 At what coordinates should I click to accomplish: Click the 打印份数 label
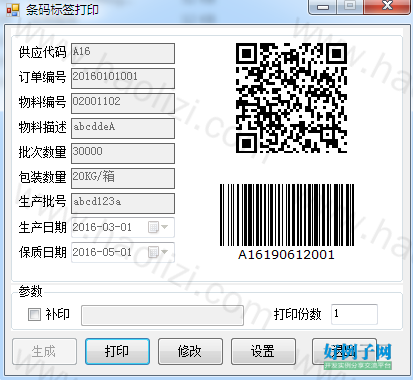point(297,314)
